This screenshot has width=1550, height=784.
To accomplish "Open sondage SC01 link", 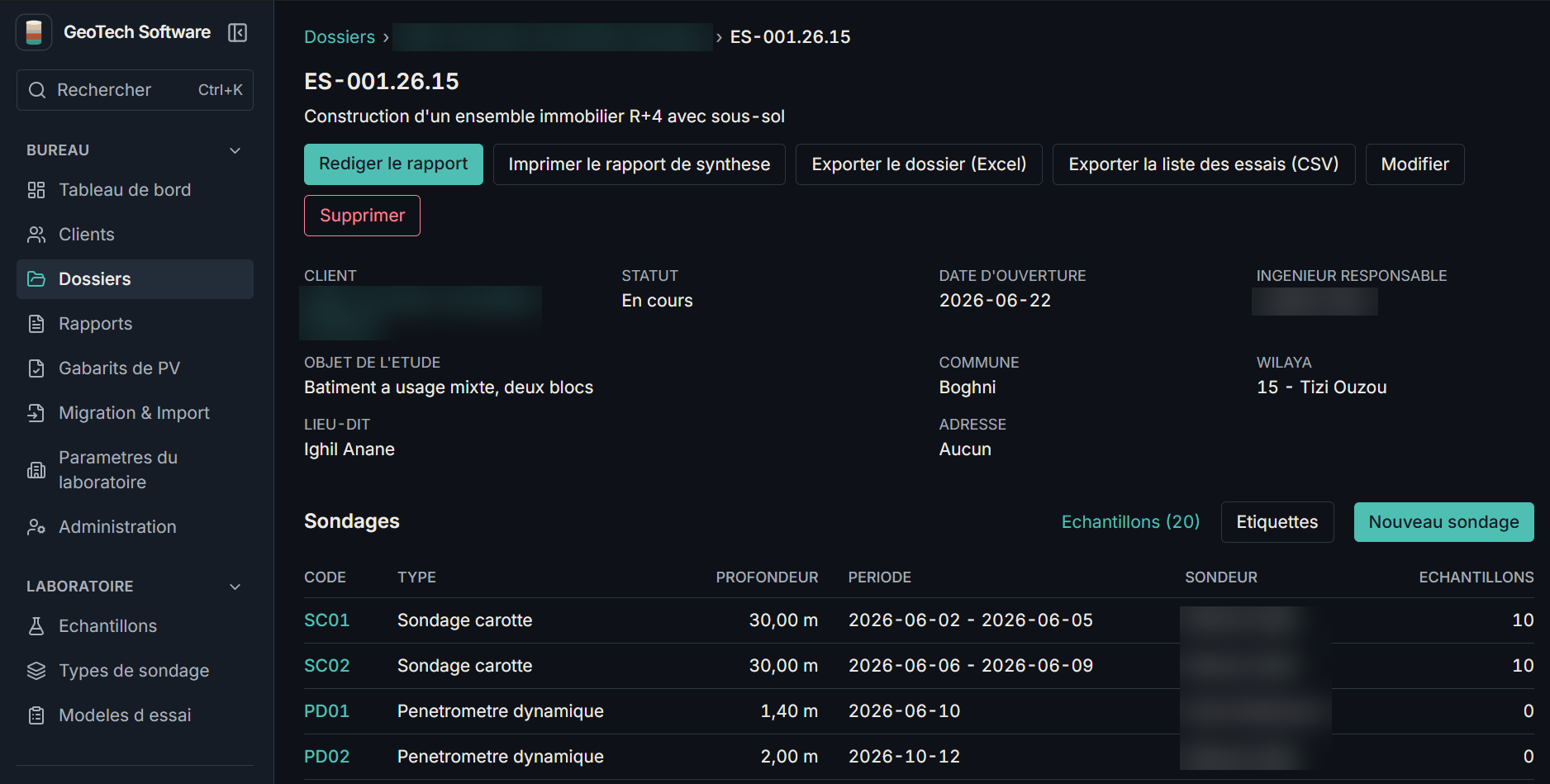I will point(327,620).
